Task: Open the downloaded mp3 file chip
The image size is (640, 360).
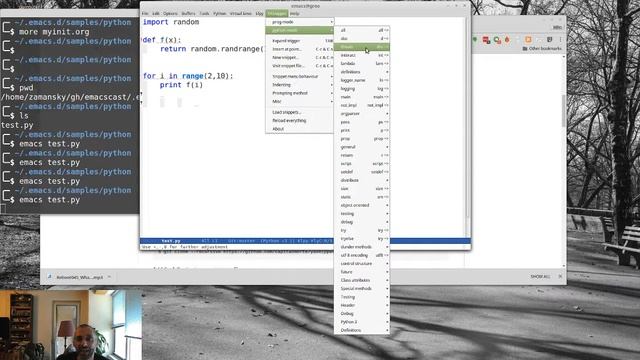Action: point(76,277)
